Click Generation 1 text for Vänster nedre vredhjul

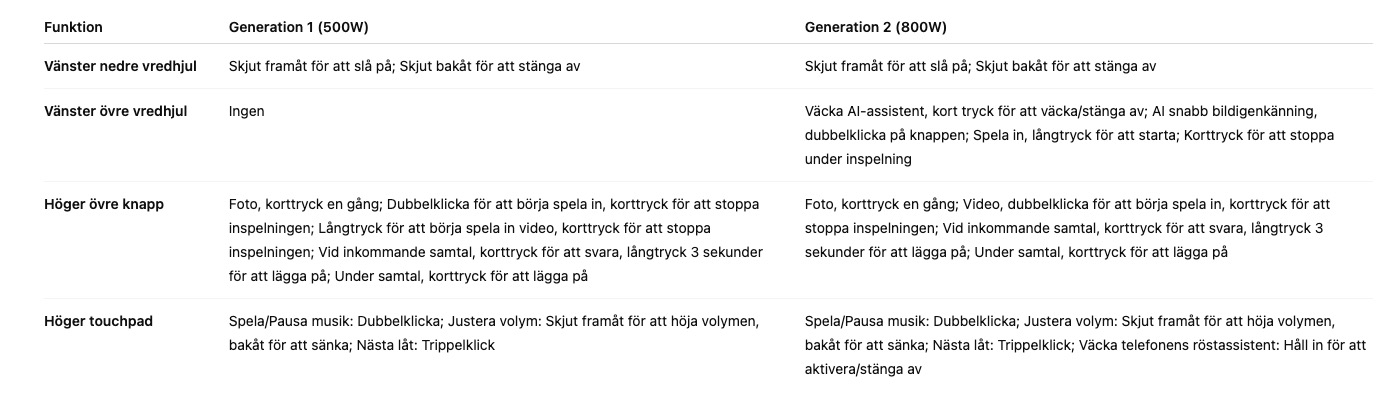(404, 66)
